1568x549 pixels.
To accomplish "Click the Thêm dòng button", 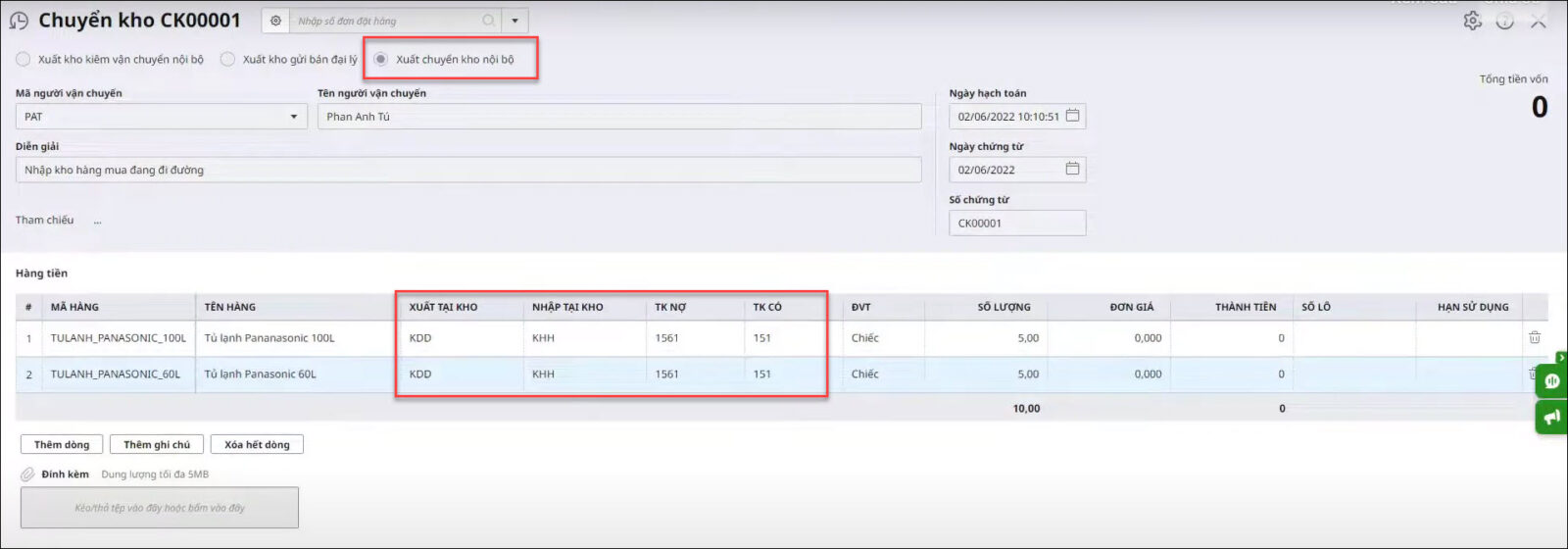I will [x=62, y=444].
